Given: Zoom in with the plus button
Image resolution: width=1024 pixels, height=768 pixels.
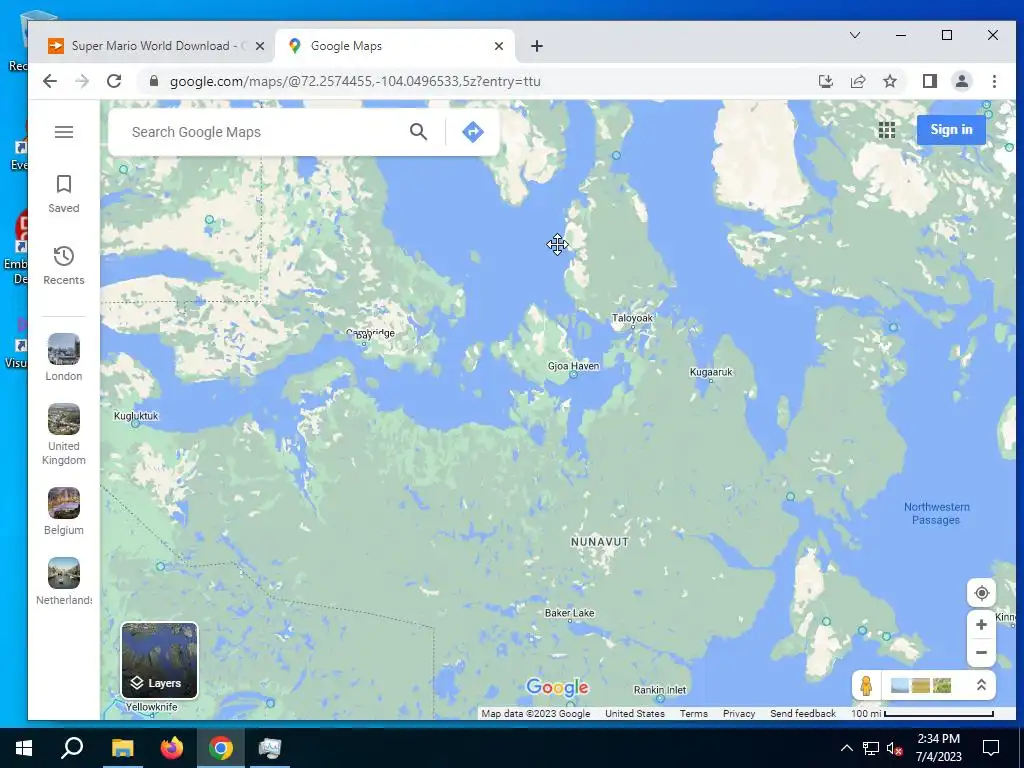Looking at the screenshot, I should pyautogui.click(x=981, y=625).
